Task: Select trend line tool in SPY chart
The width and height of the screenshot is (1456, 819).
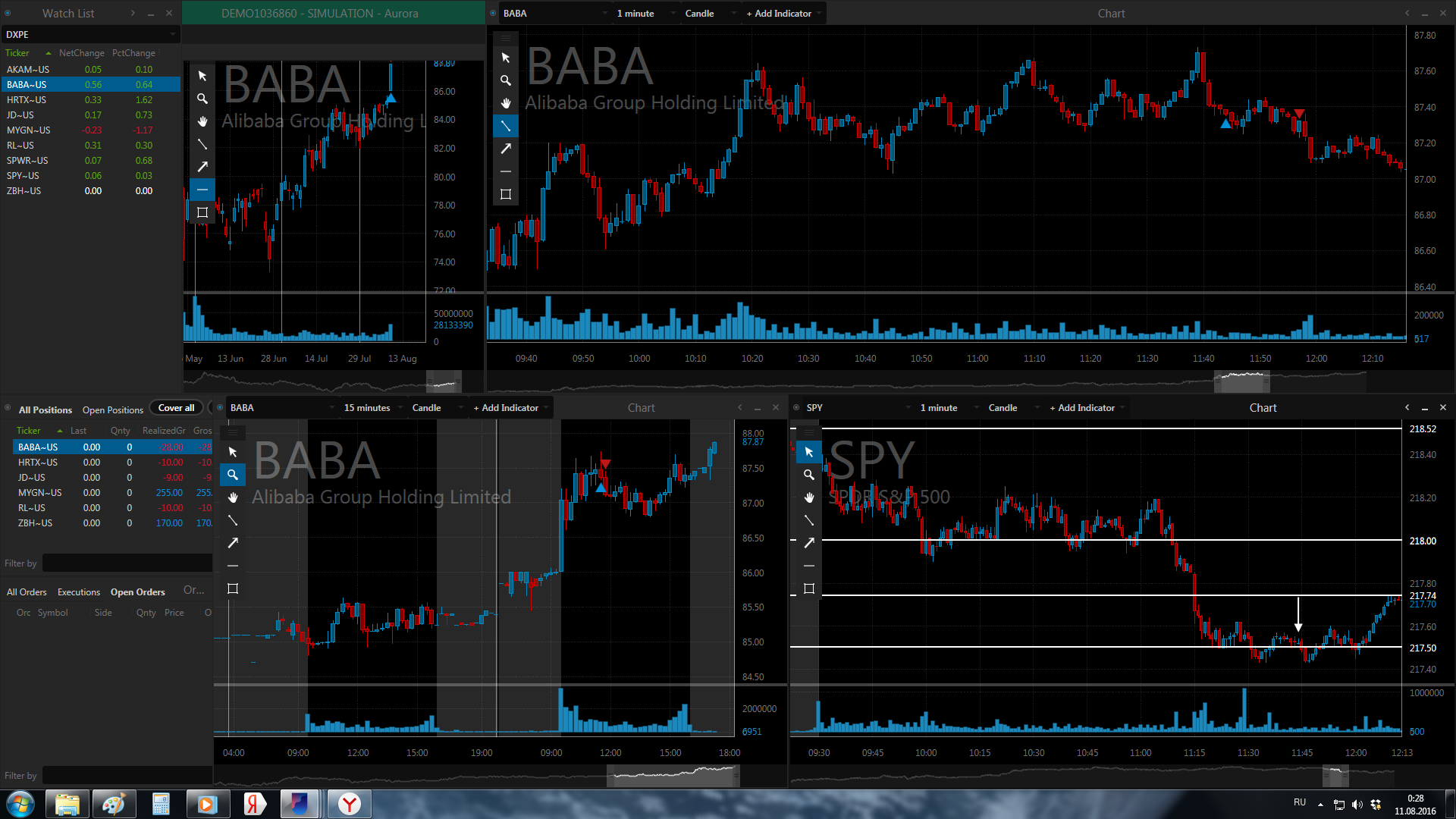Action: [809, 520]
